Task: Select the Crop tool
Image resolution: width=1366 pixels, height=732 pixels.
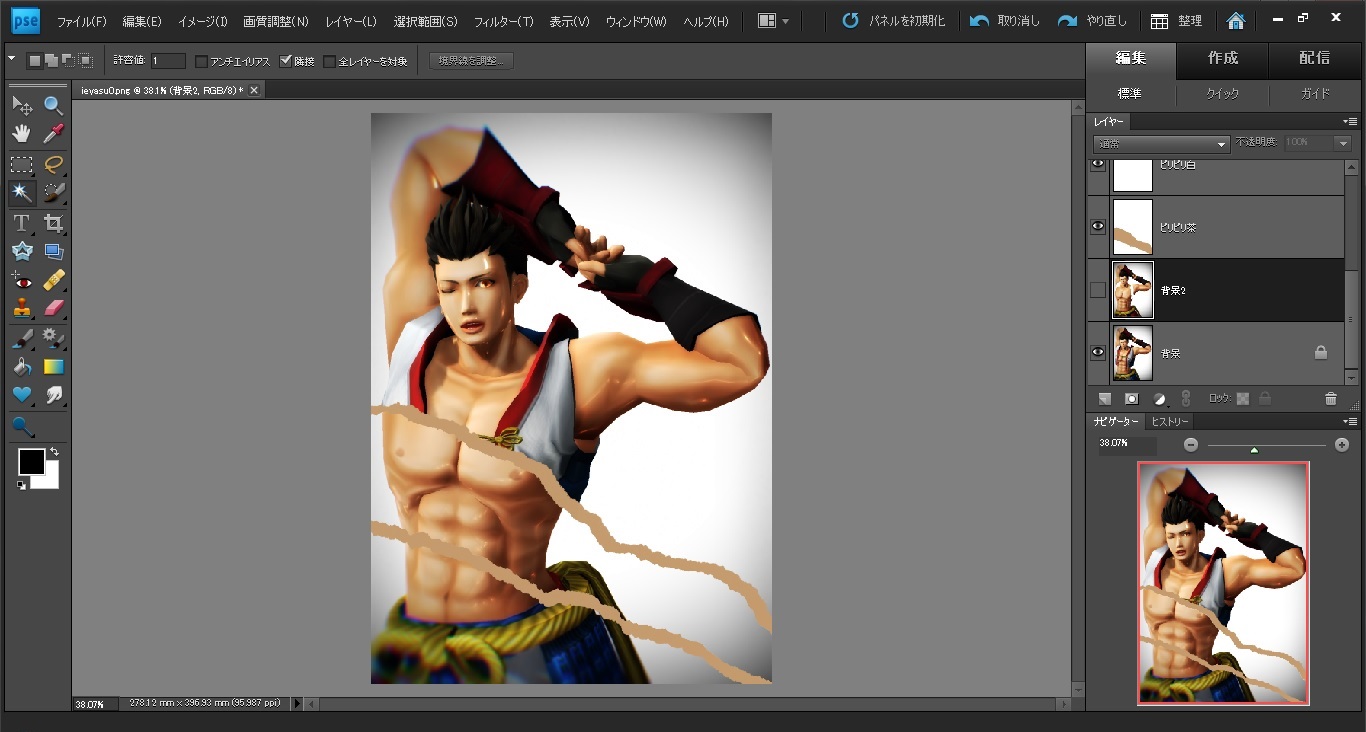Action: 54,223
